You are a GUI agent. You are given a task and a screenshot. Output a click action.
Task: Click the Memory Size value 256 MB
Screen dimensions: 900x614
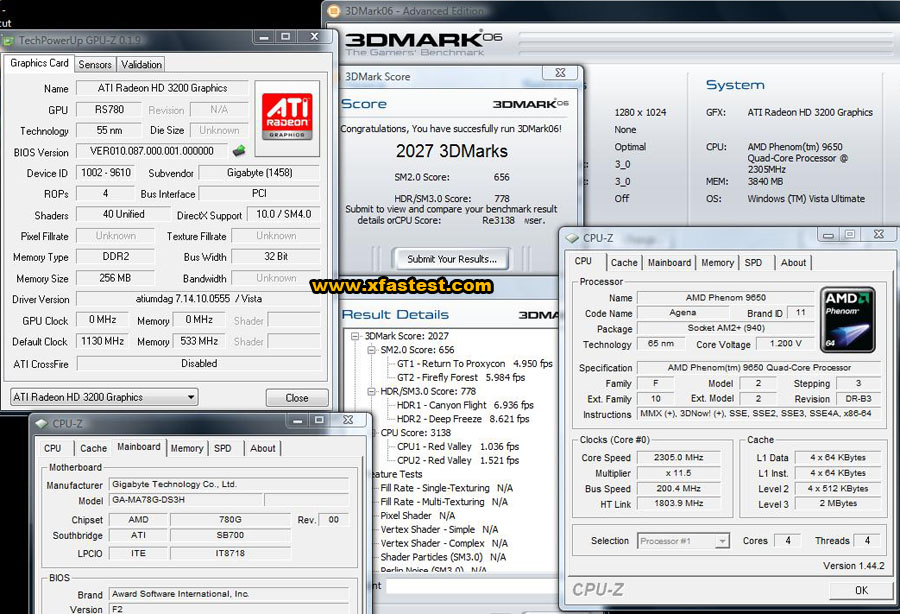pyautogui.click(x=115, y=278)
